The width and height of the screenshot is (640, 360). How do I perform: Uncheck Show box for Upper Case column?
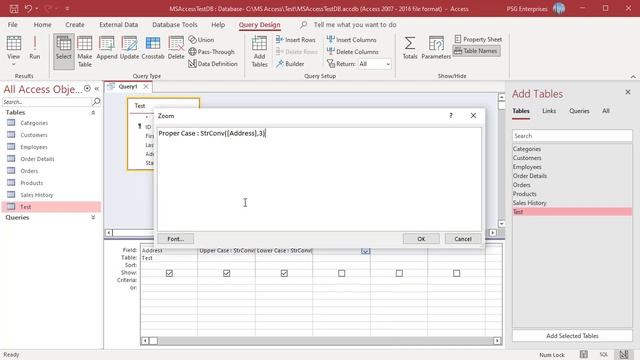click(227, 273)
